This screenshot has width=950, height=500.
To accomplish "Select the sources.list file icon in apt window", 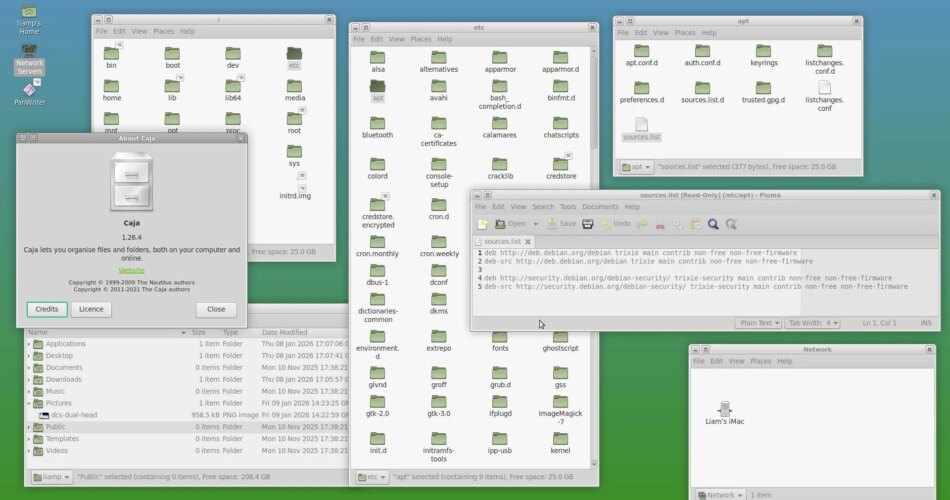I will [641, 126].
